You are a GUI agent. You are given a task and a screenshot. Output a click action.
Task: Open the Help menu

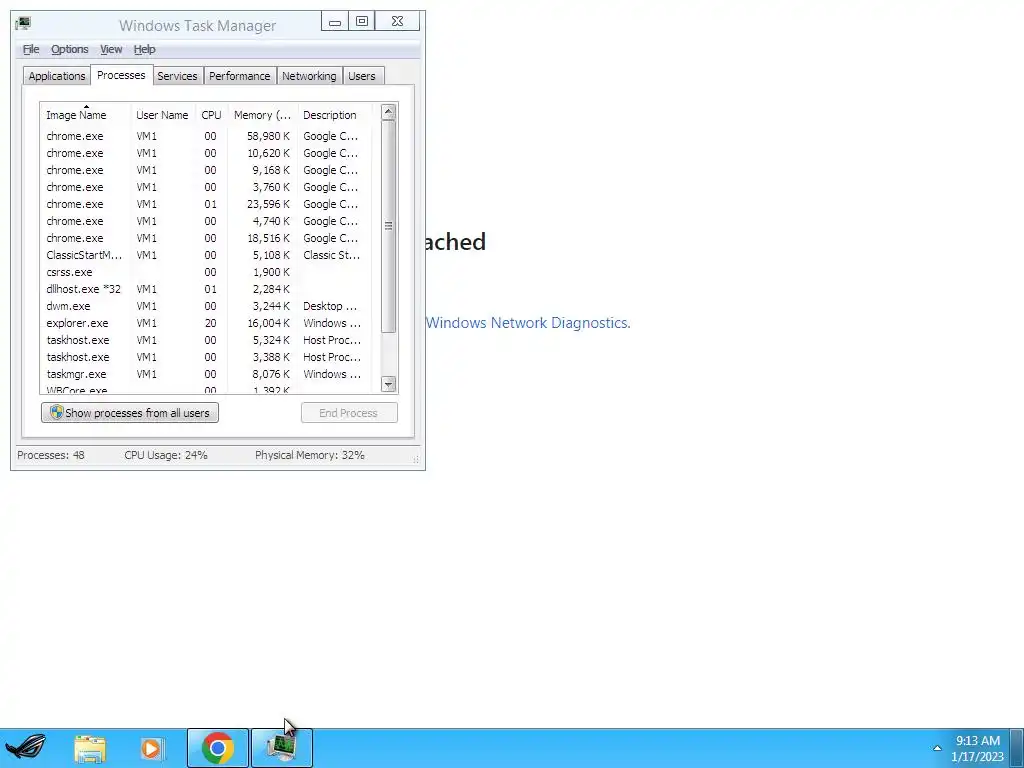coord(144,50)
